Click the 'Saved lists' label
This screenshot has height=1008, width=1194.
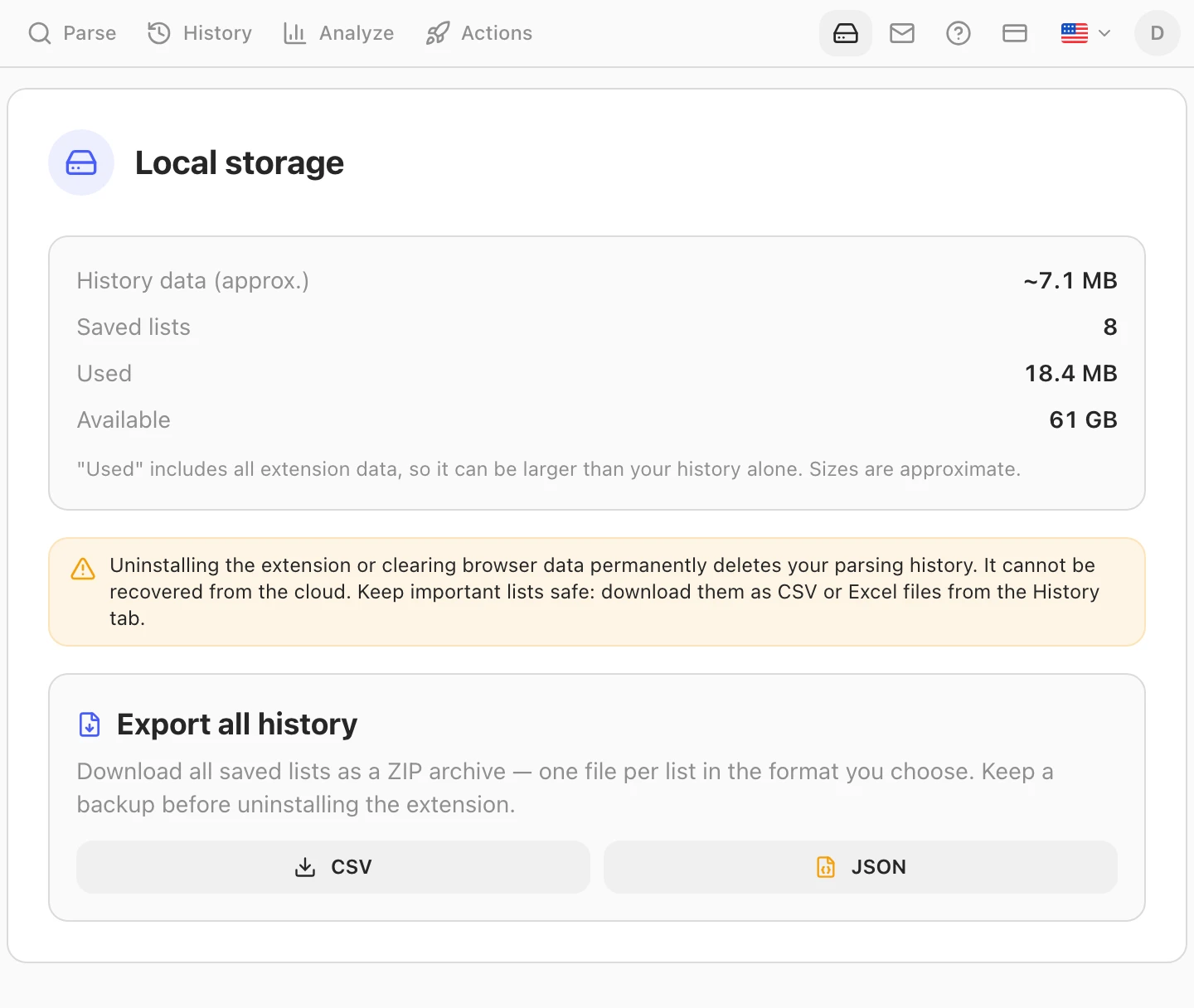tap(133, 327)
